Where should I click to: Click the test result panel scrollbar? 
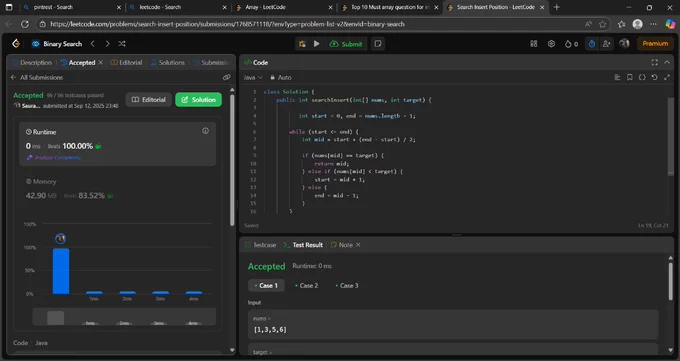pyautogui.click(x=671, y=282)
